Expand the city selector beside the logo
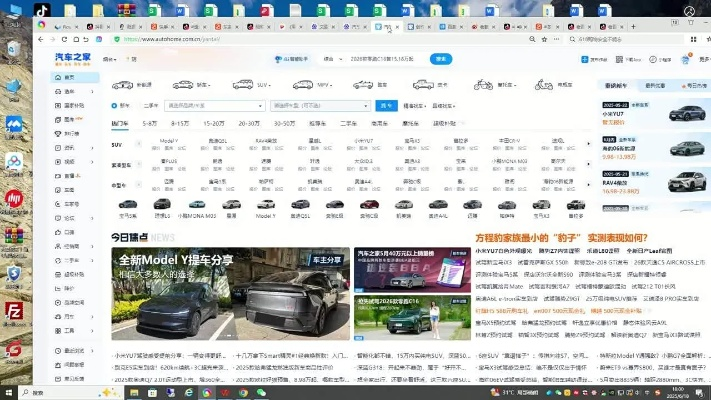The height and width of the screenshot is (400, 711). tap(111, 60)
